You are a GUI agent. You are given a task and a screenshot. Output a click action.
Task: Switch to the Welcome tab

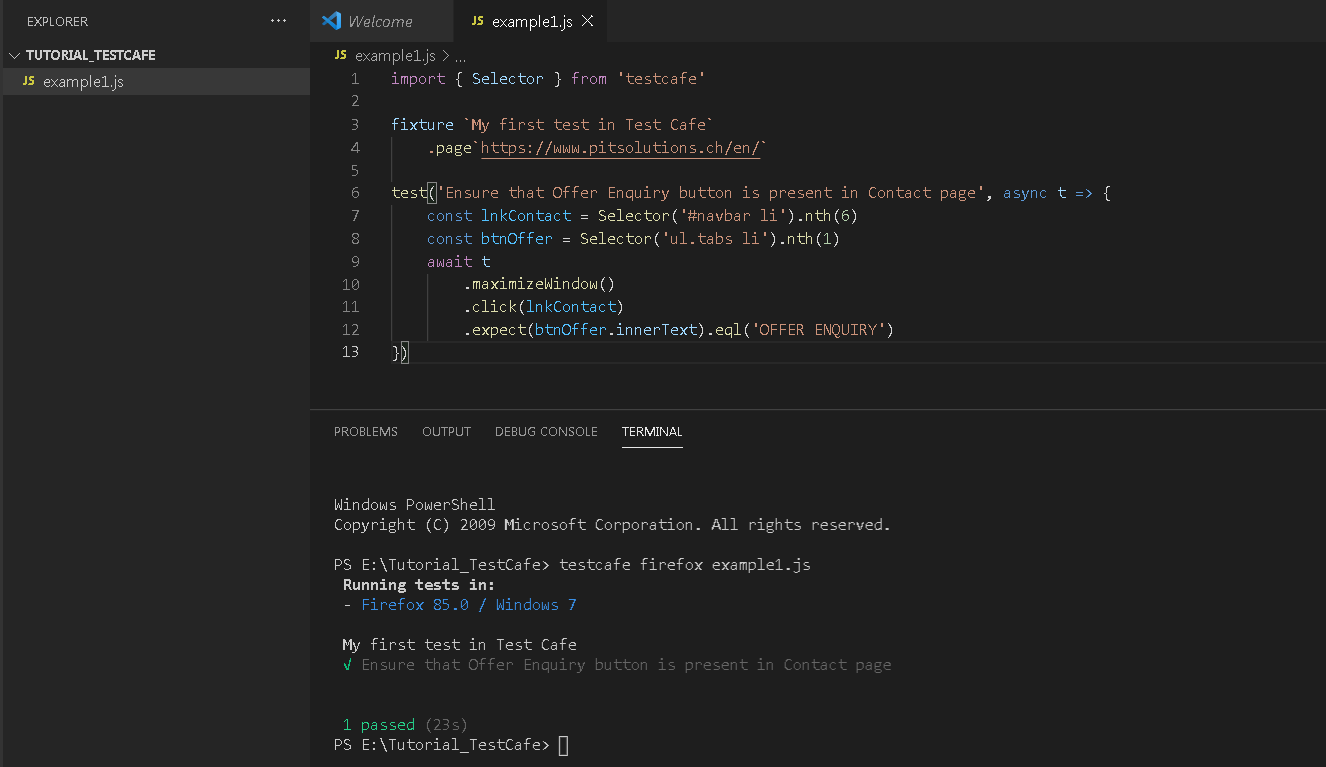380,21
